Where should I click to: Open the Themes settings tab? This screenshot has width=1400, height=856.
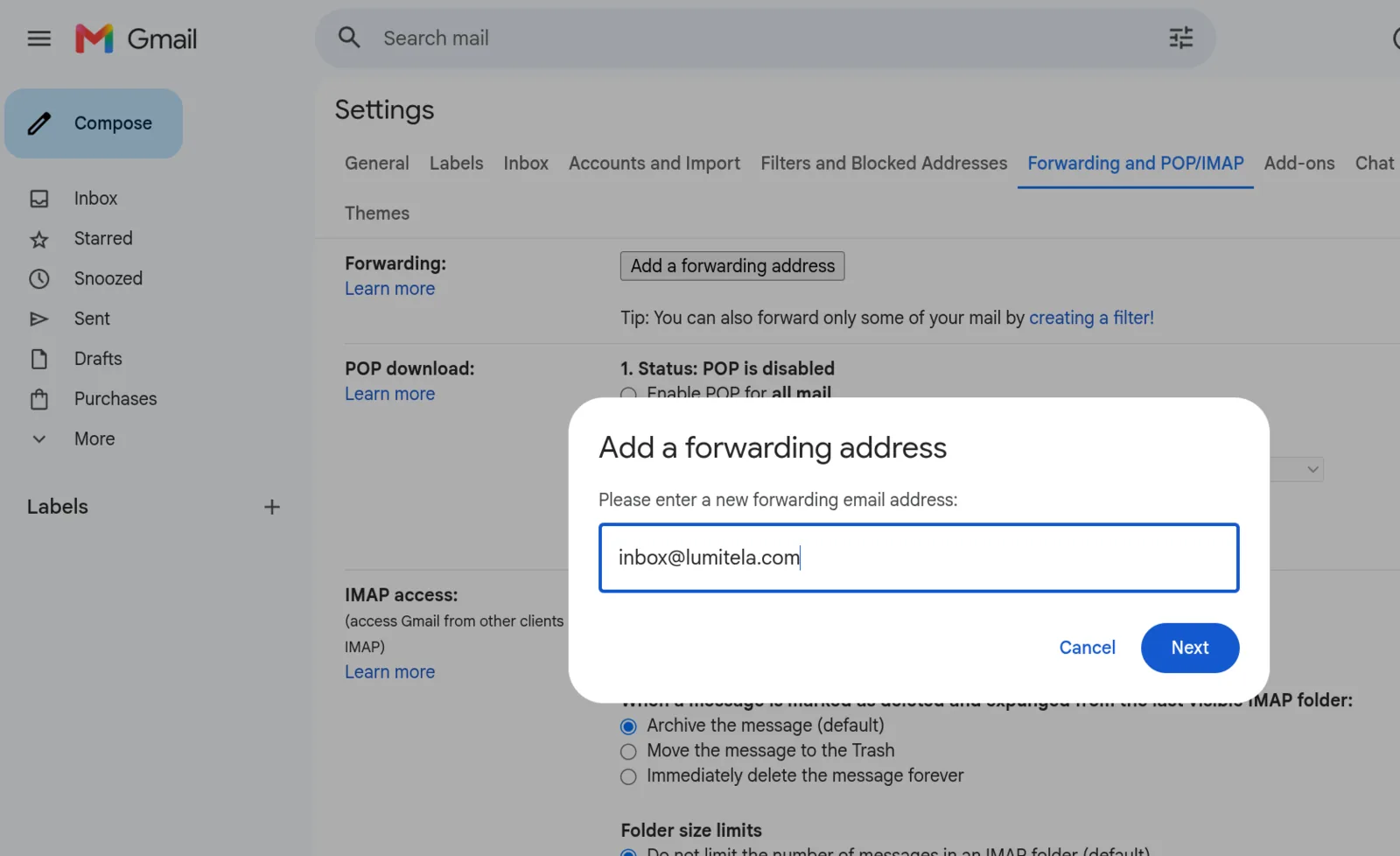(x=377, y=214)
